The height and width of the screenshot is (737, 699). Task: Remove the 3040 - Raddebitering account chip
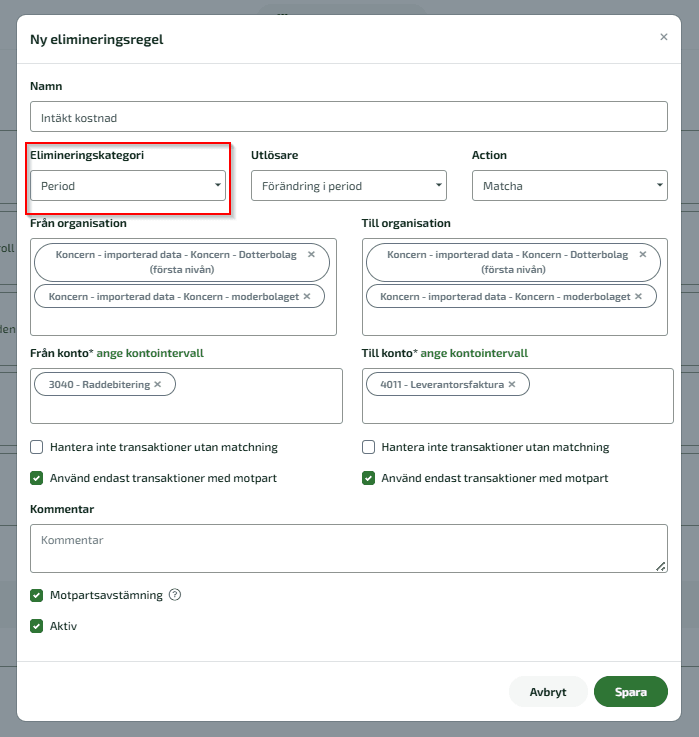point(158,384)
